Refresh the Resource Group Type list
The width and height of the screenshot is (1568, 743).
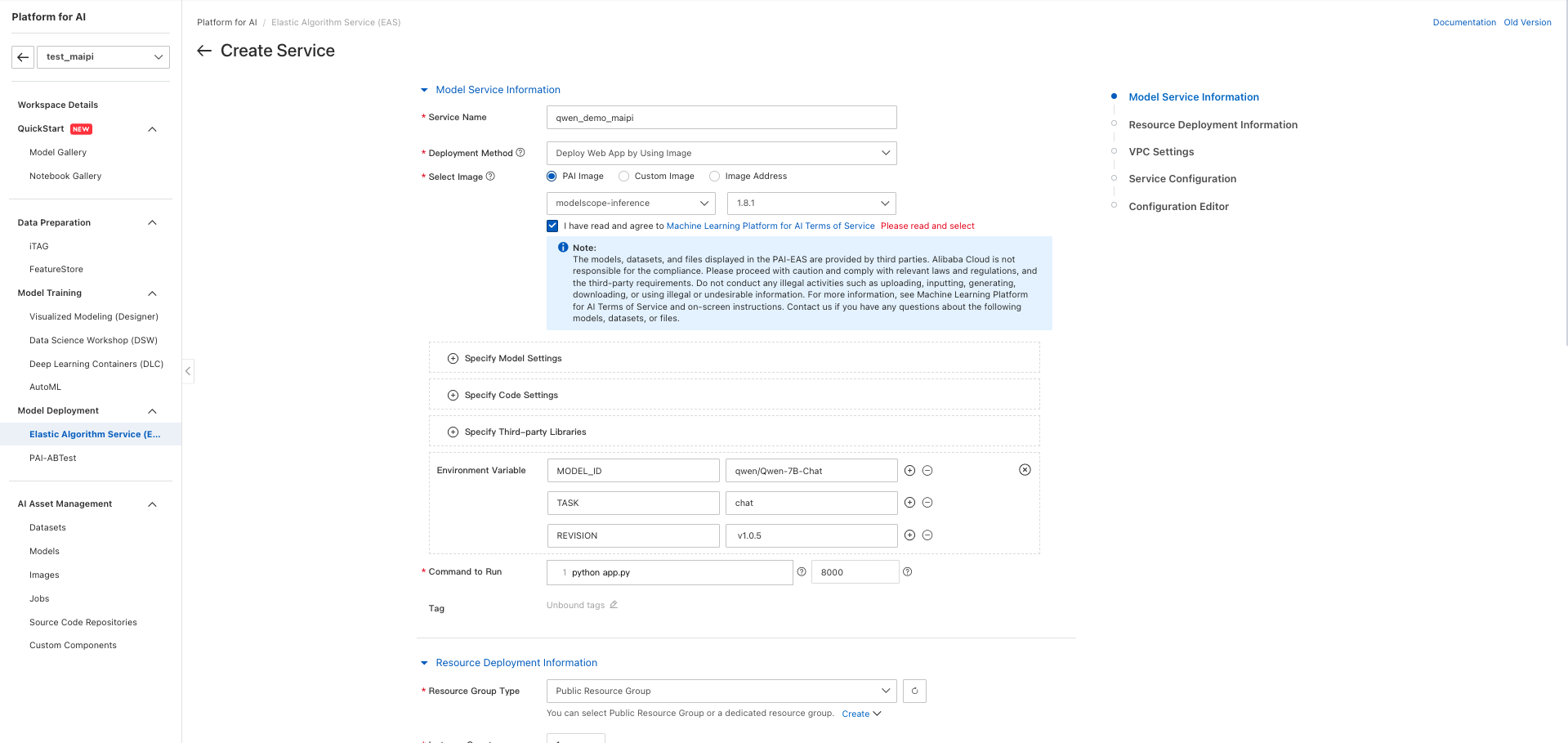pos(914,692)
